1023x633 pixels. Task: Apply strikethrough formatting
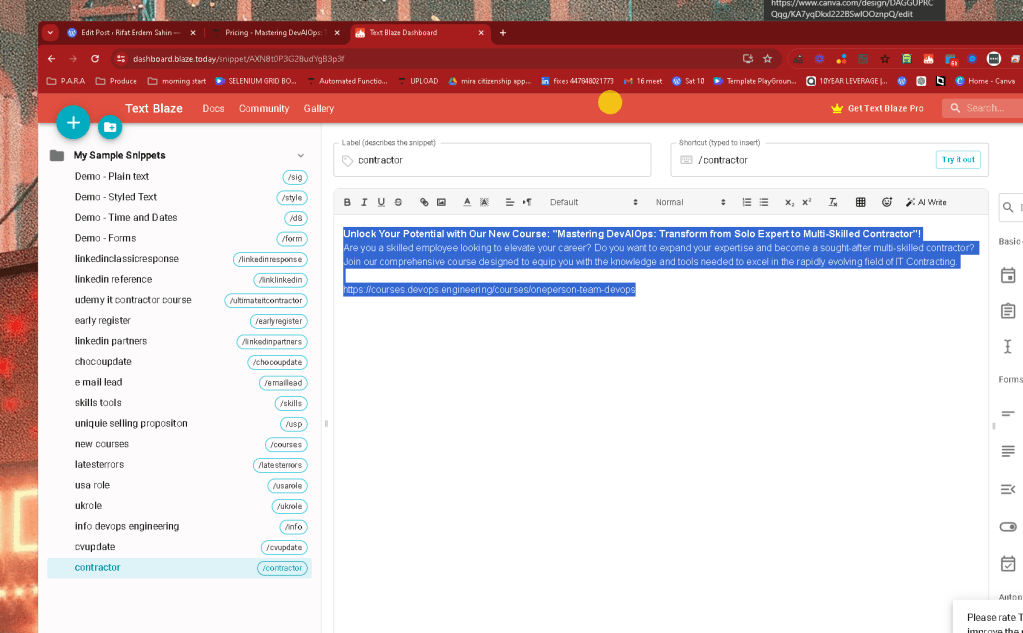pos(398,202)
